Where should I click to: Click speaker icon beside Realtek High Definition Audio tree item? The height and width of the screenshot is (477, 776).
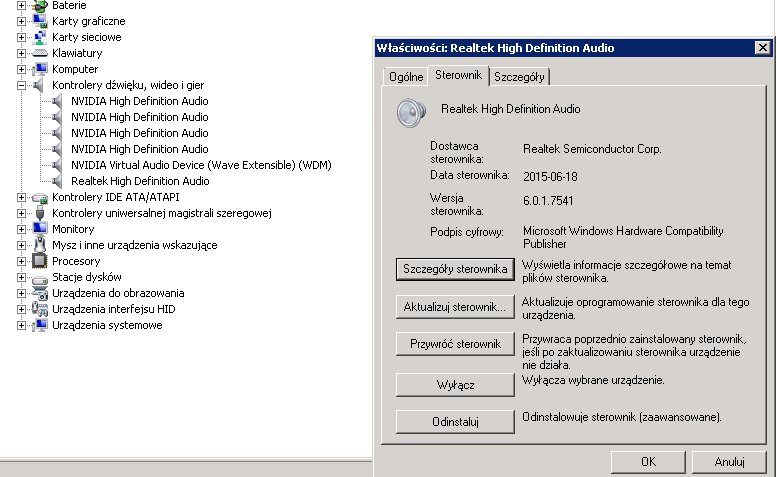pyautogui.click(x=57, y=181)
